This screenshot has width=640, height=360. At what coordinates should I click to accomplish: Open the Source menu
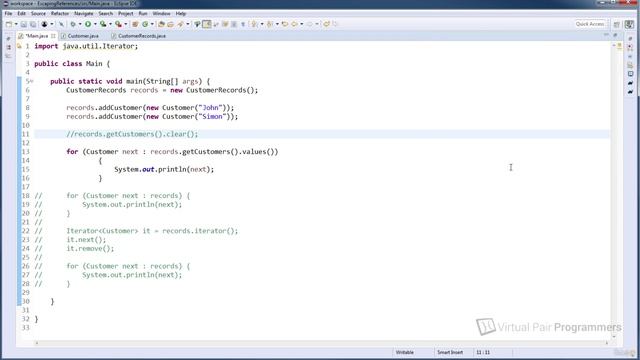(x=38, y=13)
